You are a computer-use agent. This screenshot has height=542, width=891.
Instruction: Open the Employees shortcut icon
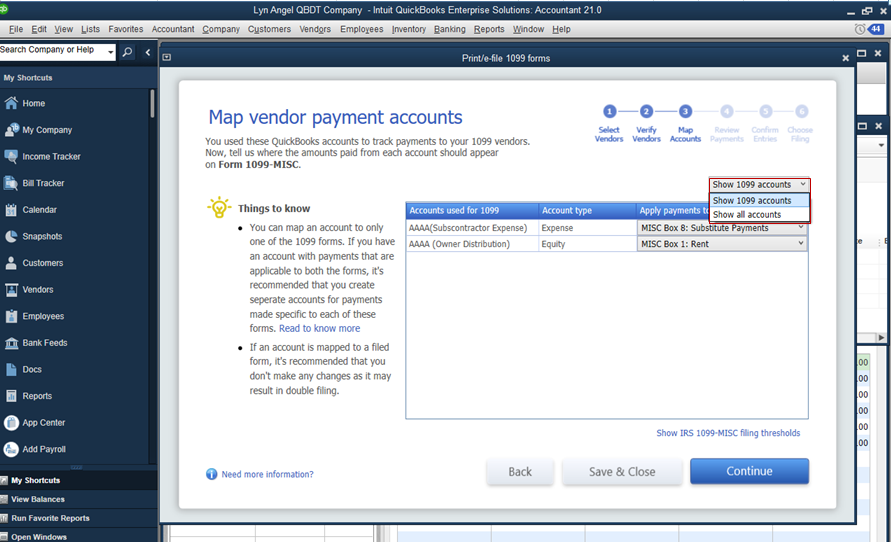pyautogui.click(x=11, y=316)
